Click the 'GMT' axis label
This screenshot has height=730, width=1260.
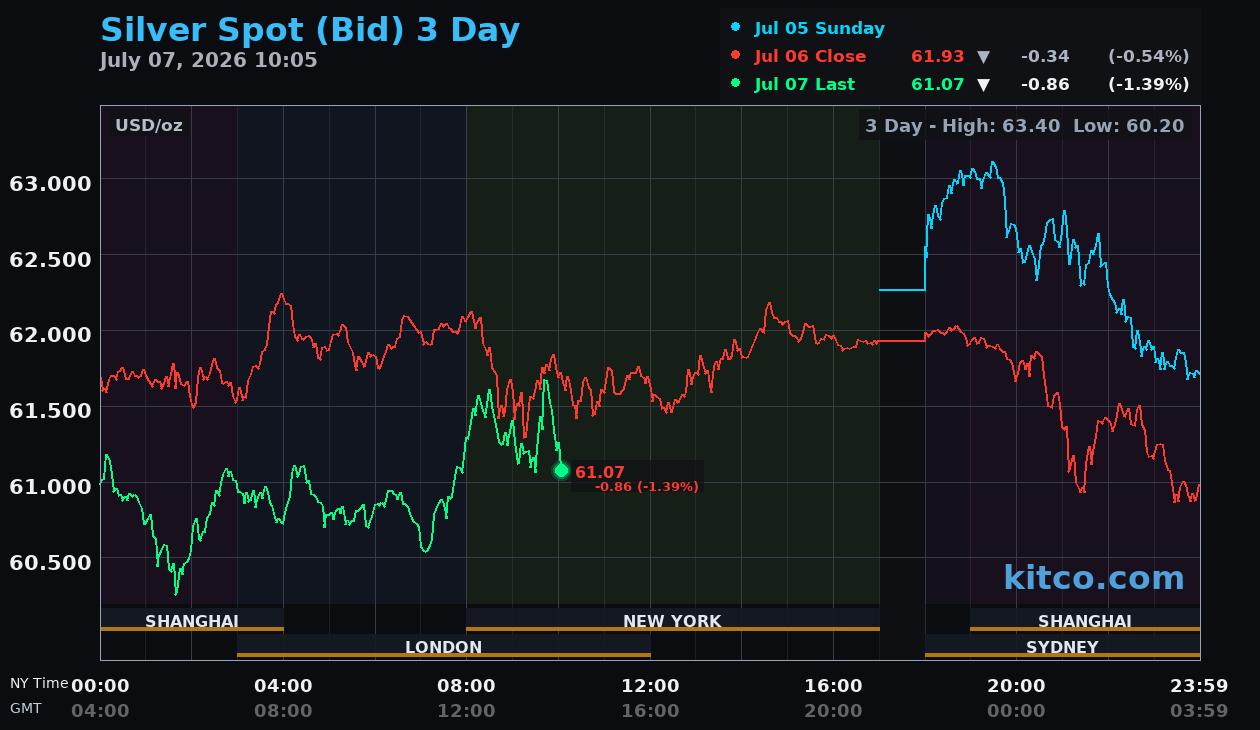pos(26,708)
